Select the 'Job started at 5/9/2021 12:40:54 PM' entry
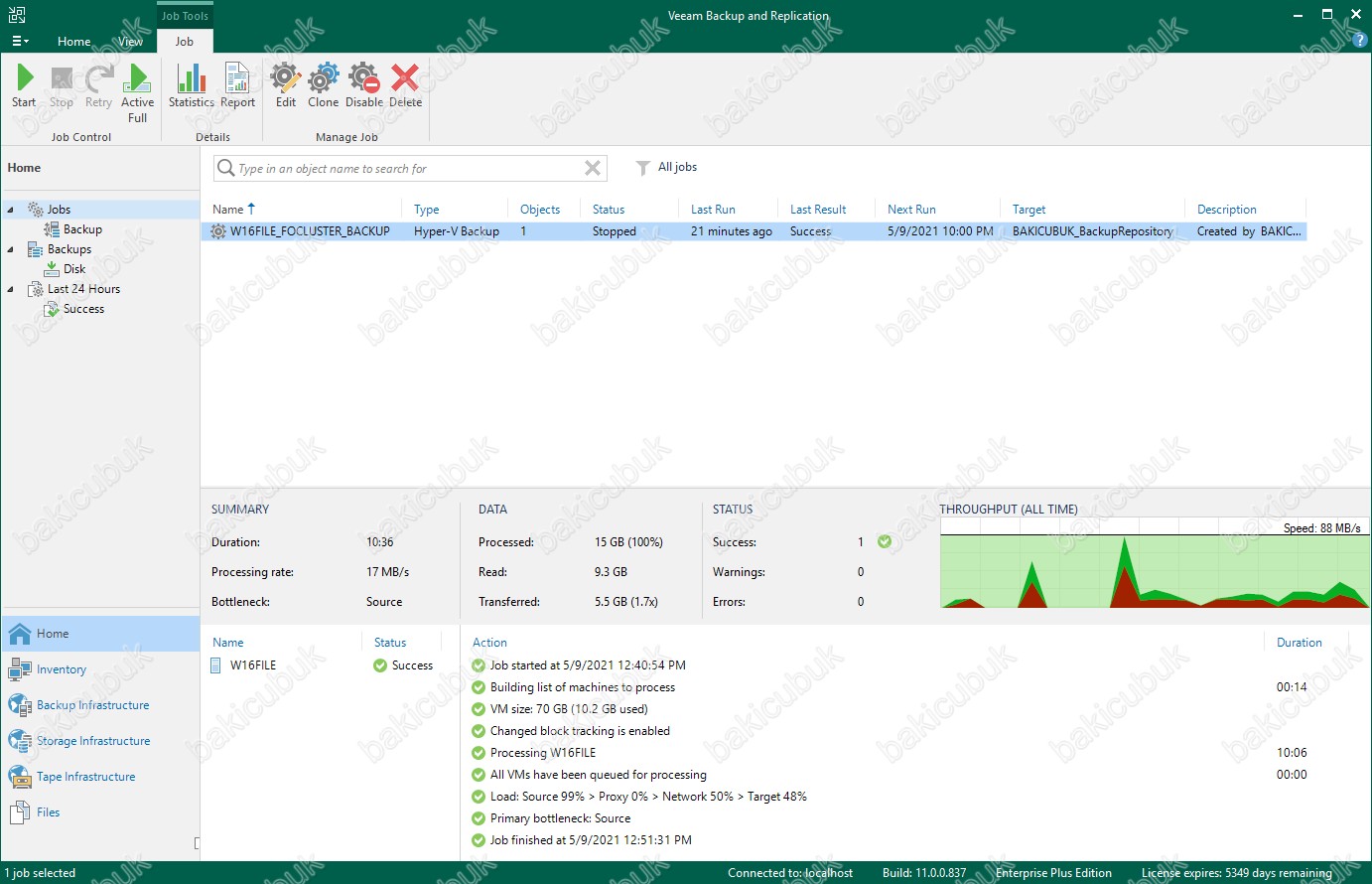Screen dimensions: 1372x884 click(x=588, y=665)
